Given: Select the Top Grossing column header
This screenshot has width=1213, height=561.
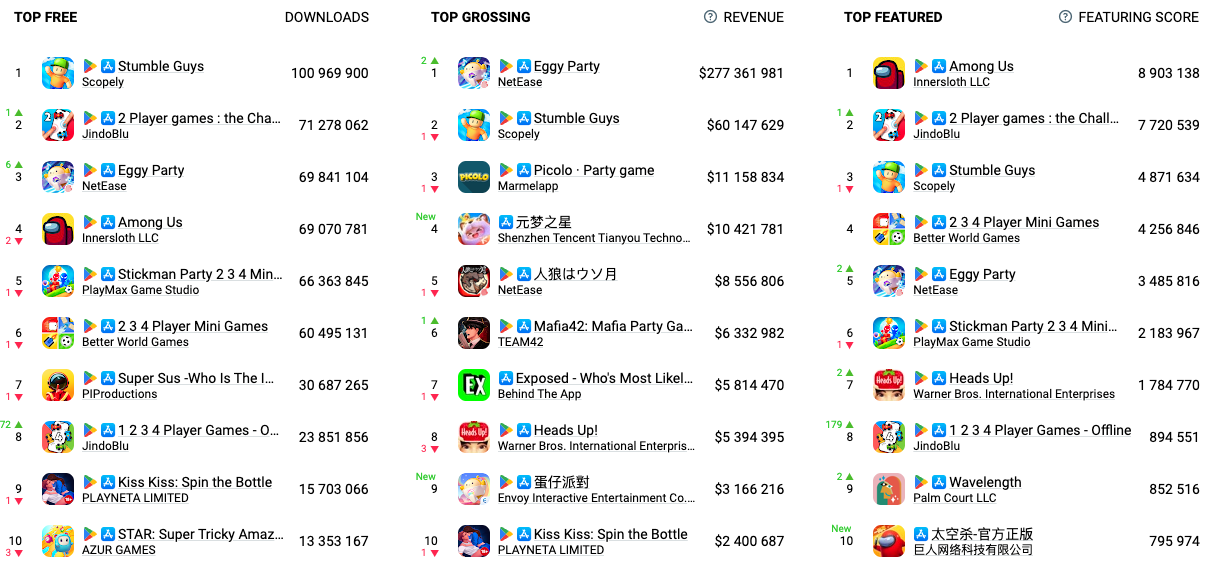Looking at the screenshot, I should (481, 17).
